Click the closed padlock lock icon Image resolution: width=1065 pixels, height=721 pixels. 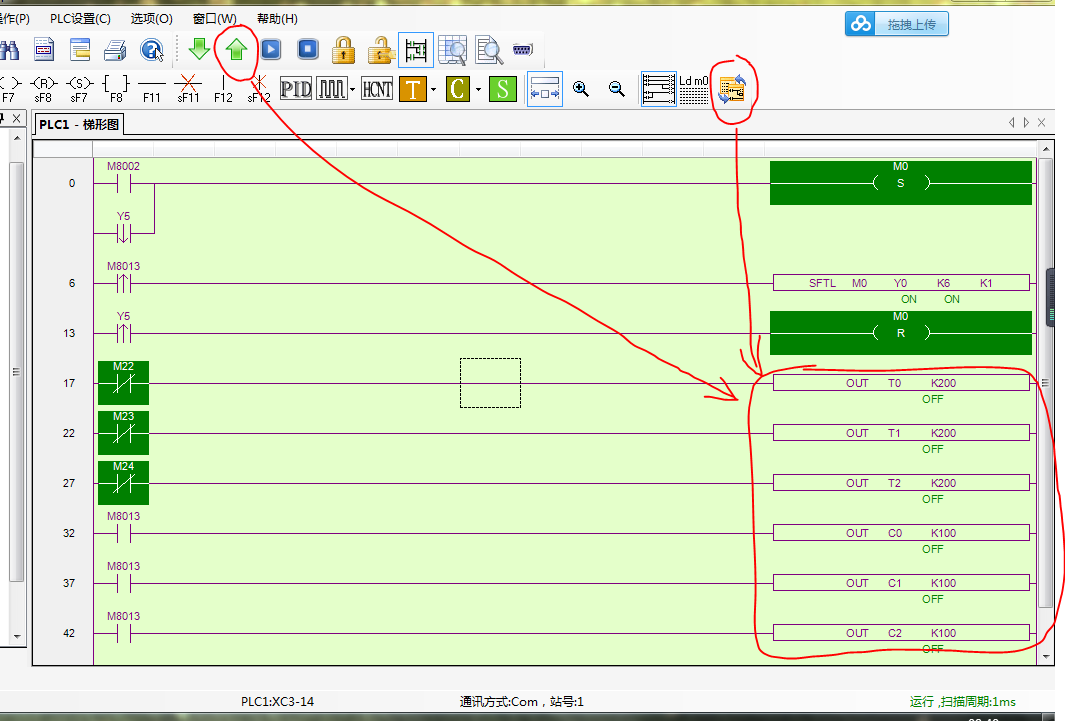pos(344,49)
